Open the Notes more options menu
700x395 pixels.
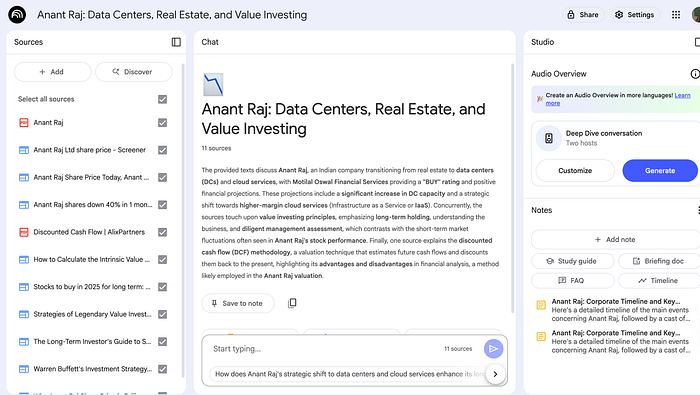pos(698,210)
